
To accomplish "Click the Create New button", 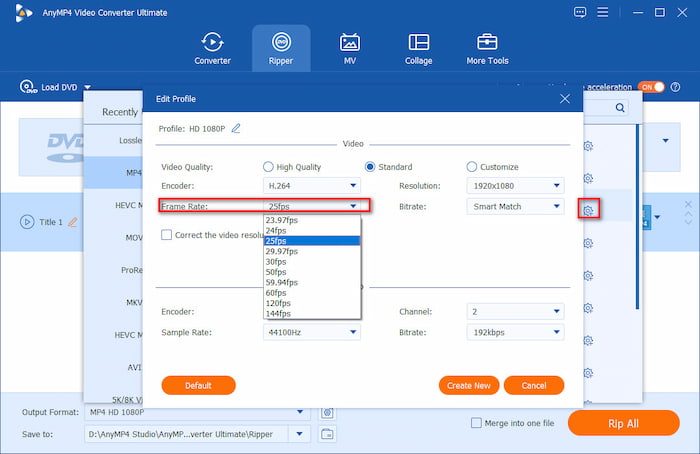I will click(469, 385).
